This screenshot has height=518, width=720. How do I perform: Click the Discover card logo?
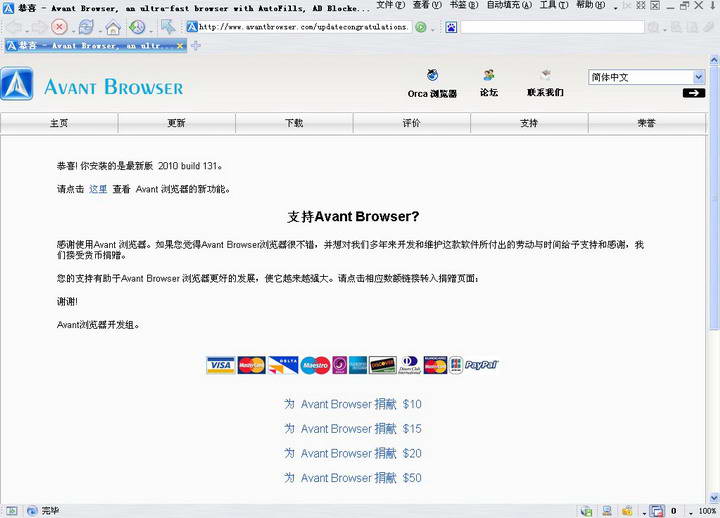click(382, 365)
